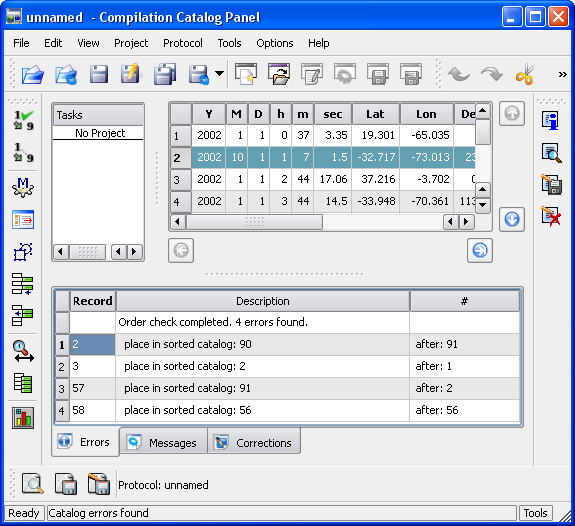Viewport: 575px width, 526px height.
Task: Click the magnifier icon beside Protocol label
Action: [x=33, y=484]
